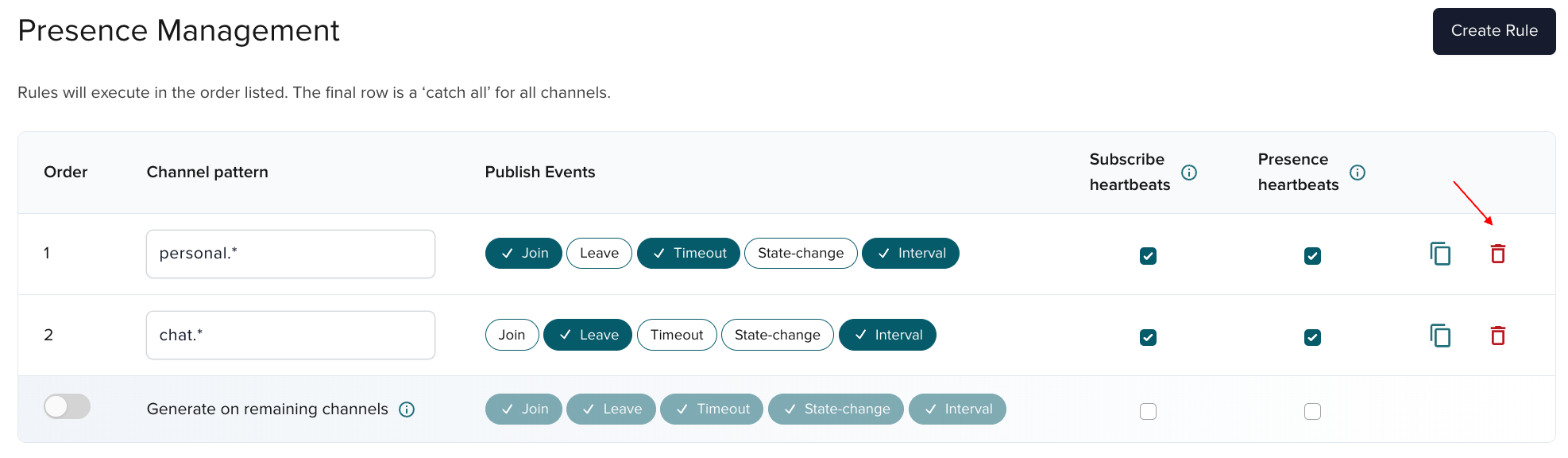This screenshot has width=1568, height=458.
Task: Duplicate the chat.* rule via copy icon
Action: tap(1440, 336)
